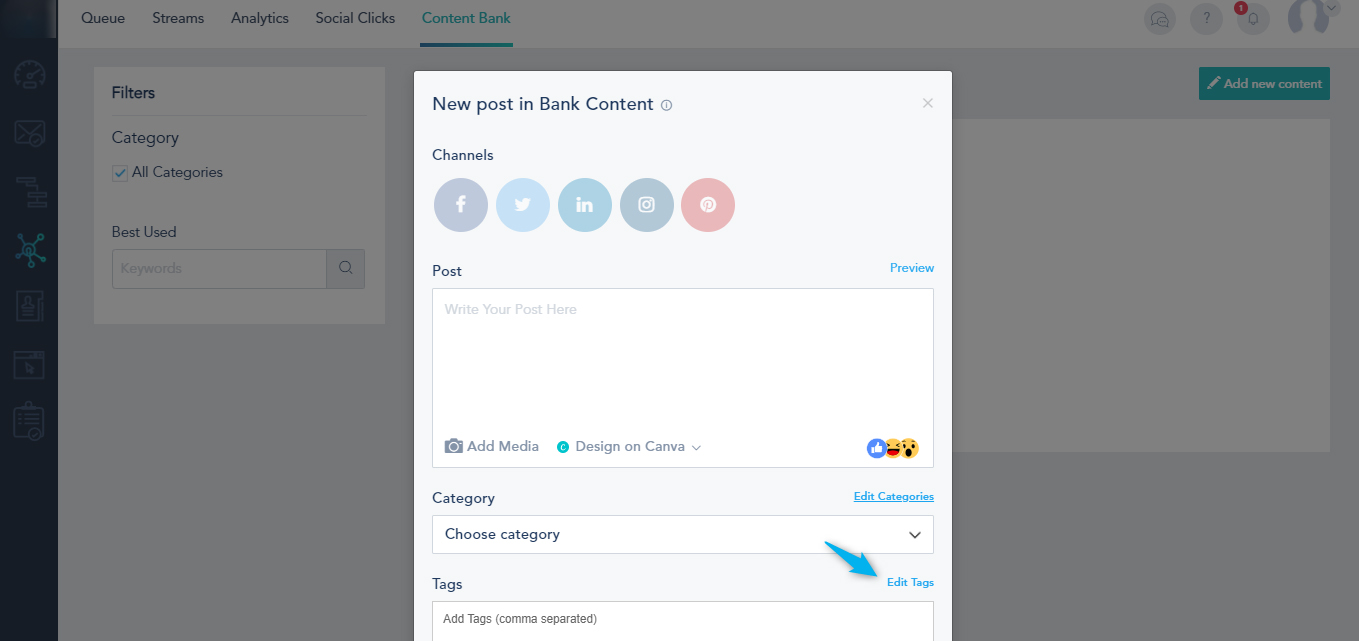Select the Instagram channel icon

click(x=647, y=205)
